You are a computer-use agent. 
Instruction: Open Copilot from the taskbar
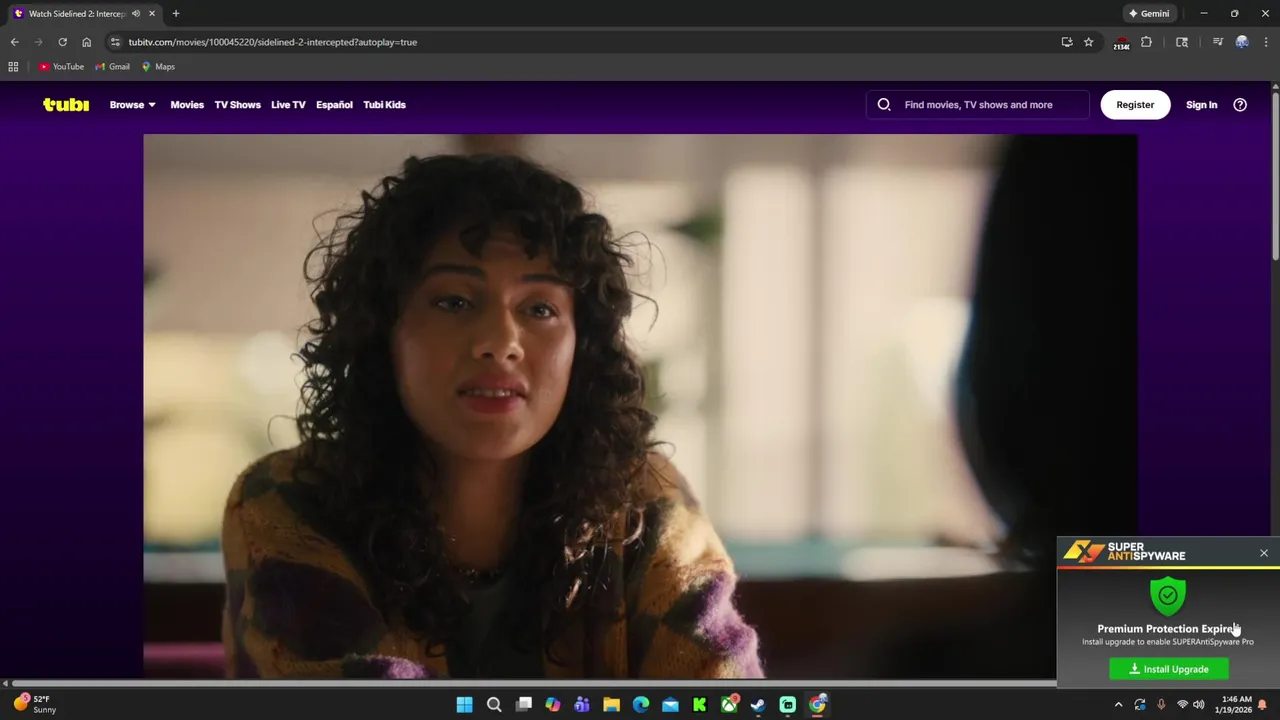[x=553, y=705]
